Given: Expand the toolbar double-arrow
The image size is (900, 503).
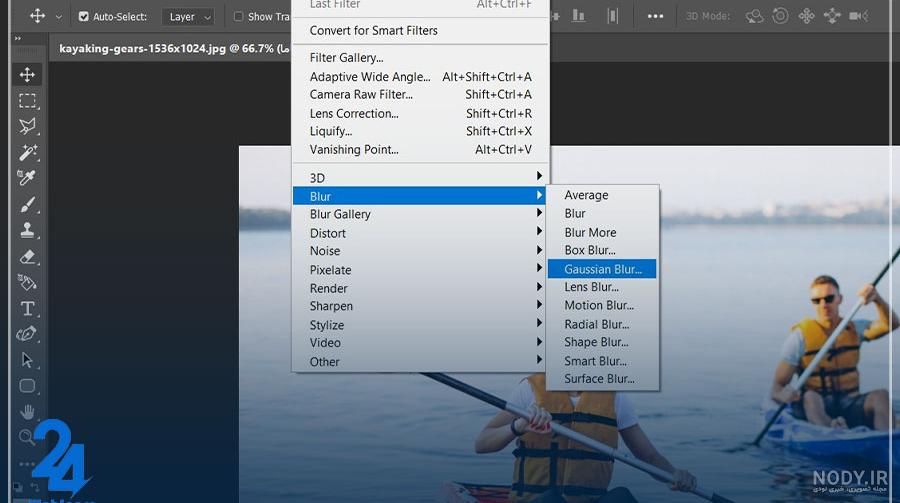Looking at the screenshot, I should [18, 38].
